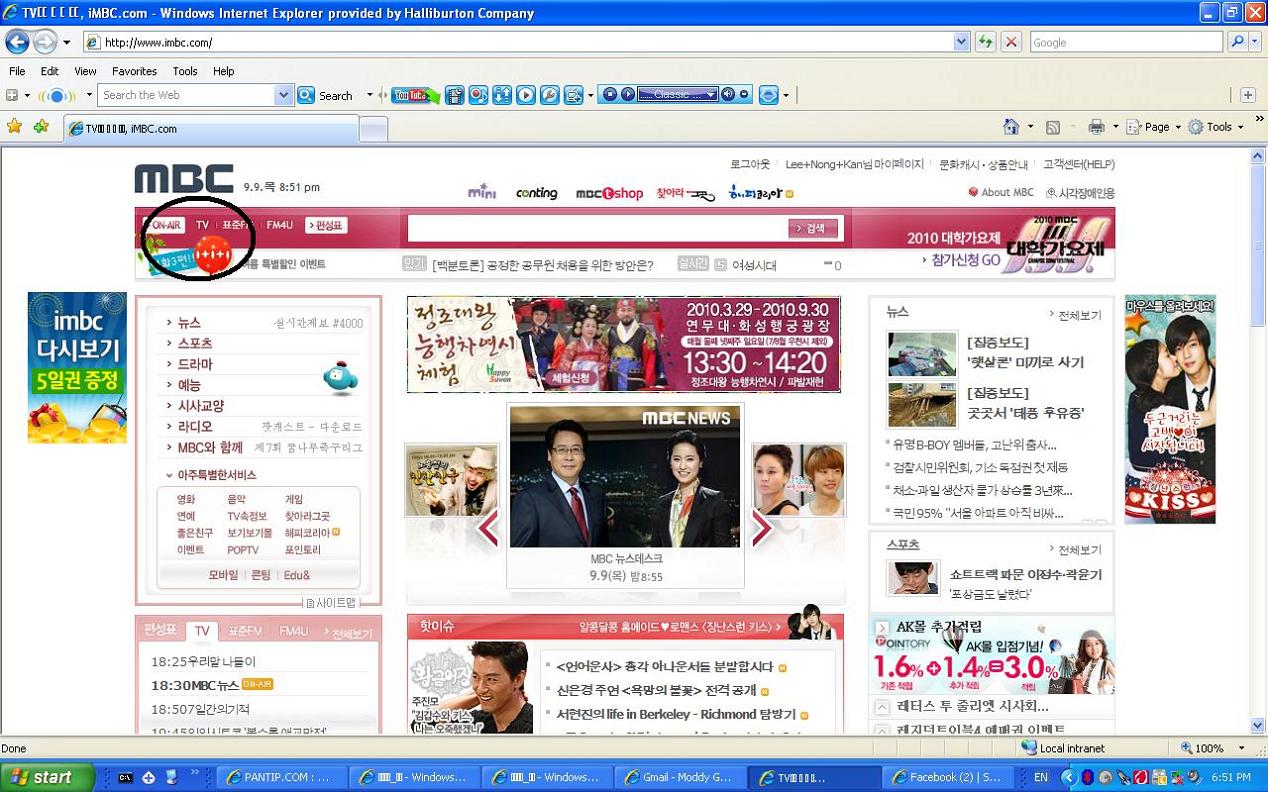The image size is (1268, 792).
Task: Open the MBC tshop logo link
Action: 609,193
